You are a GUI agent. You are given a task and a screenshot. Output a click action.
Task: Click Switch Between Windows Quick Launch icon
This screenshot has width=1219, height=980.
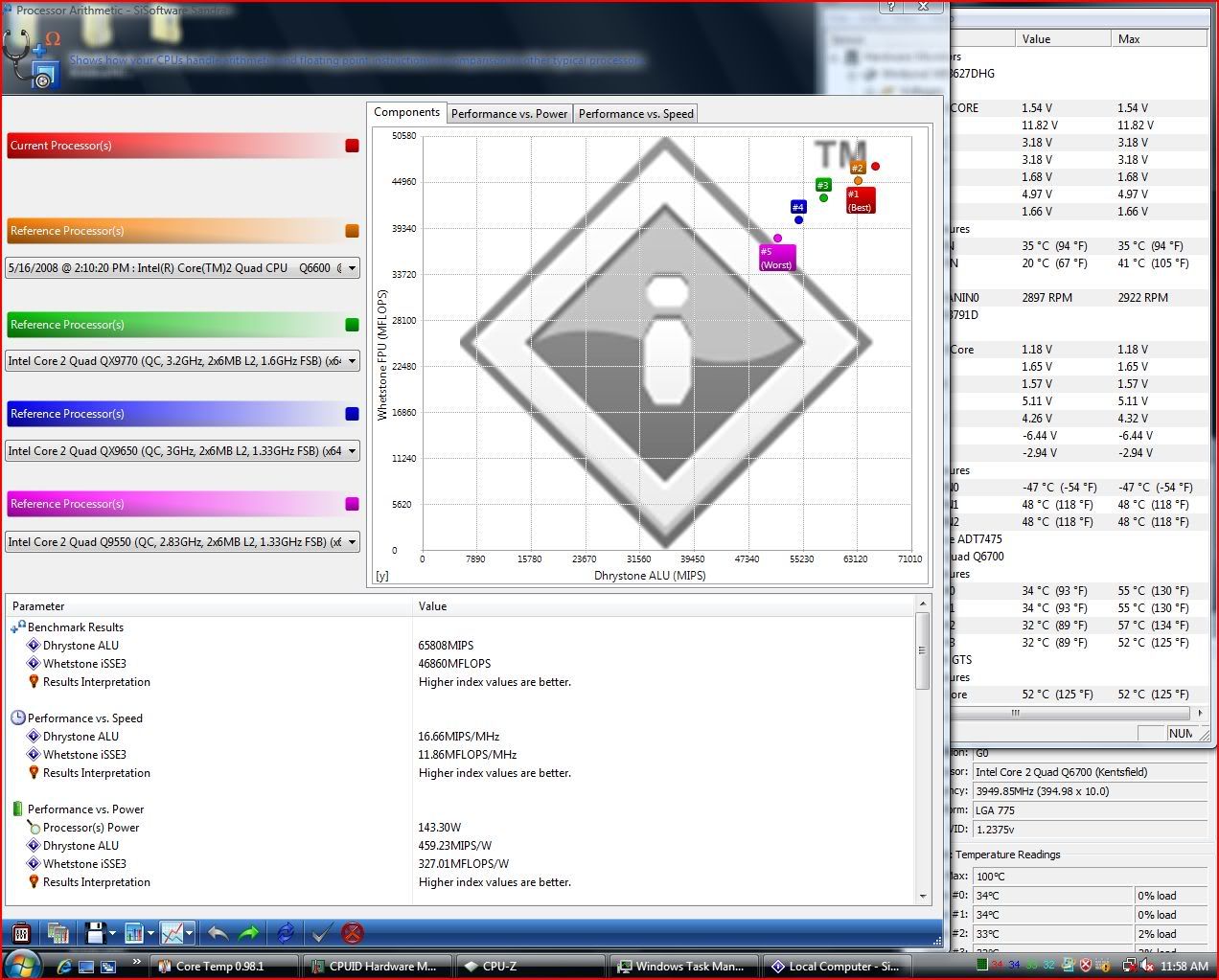tap(107, 967)
